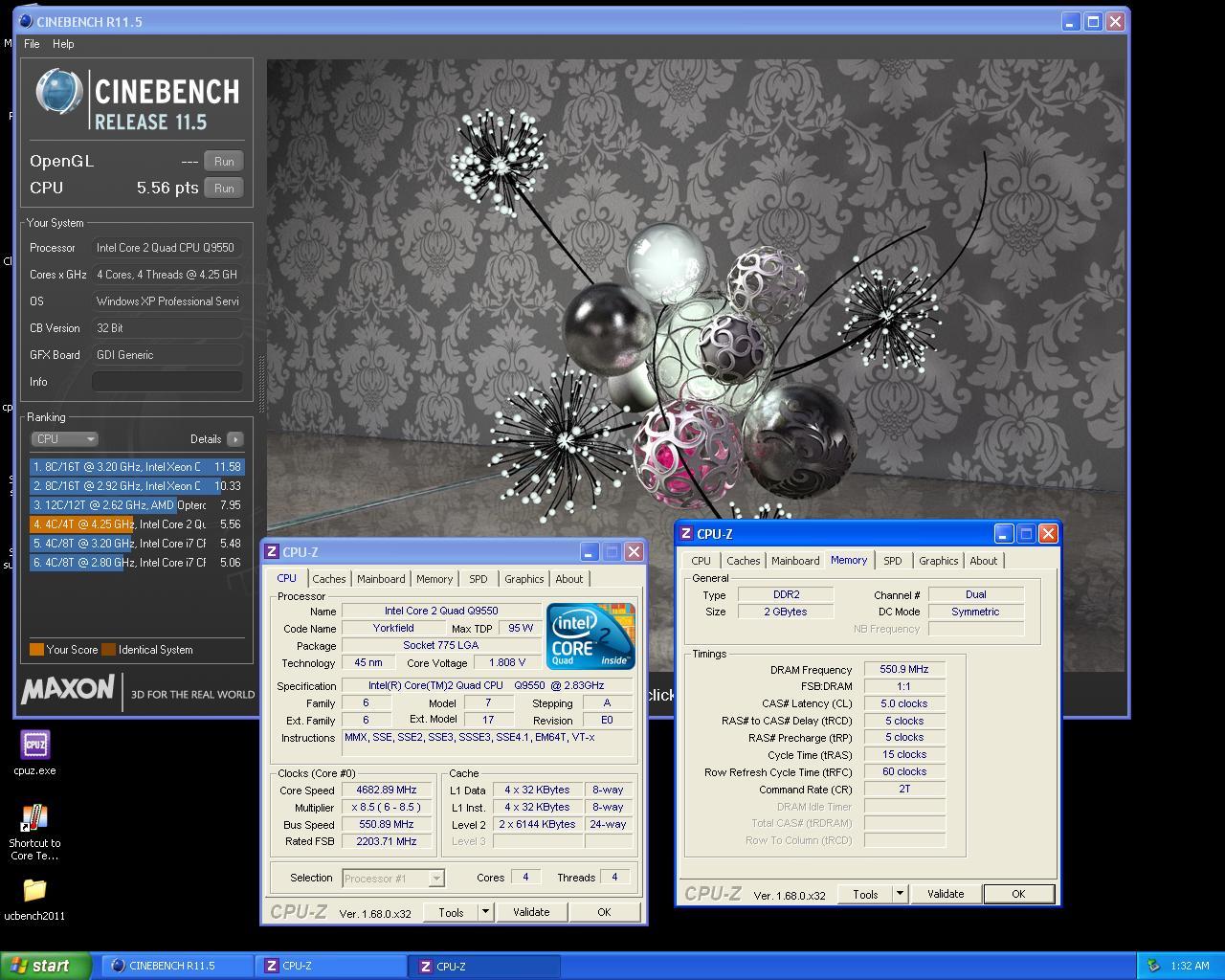Screen dimensions: 1225x980
Task: Select About tab in CPU-Z Memory window
Action: point(984,561)
